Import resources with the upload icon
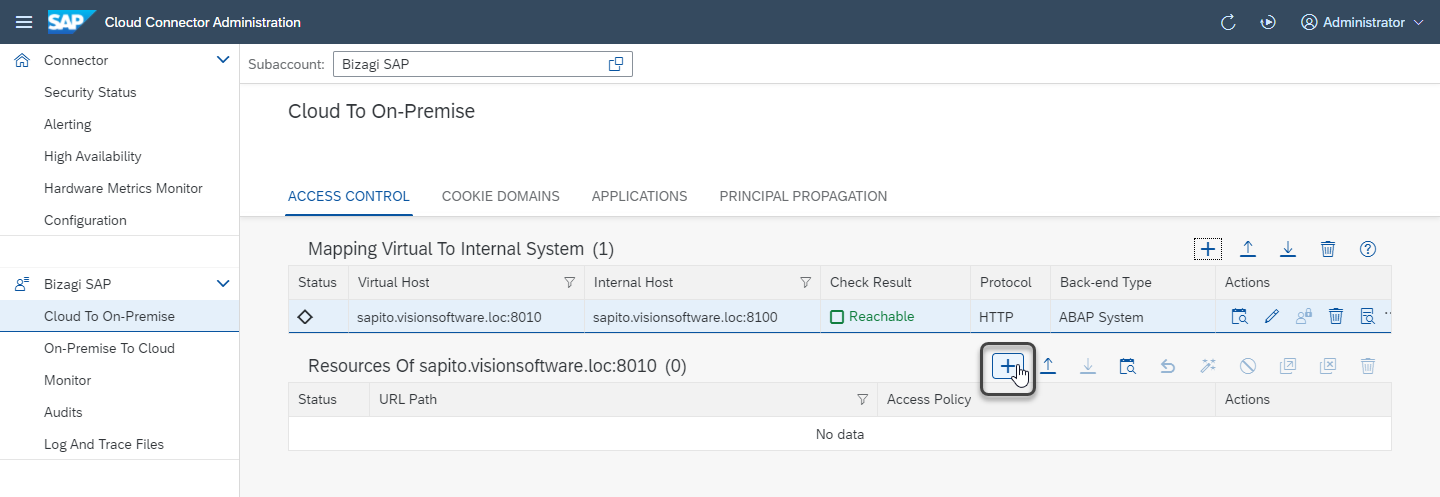Viewport: 1440px width, 497px height. click(x=1048, y=366)
